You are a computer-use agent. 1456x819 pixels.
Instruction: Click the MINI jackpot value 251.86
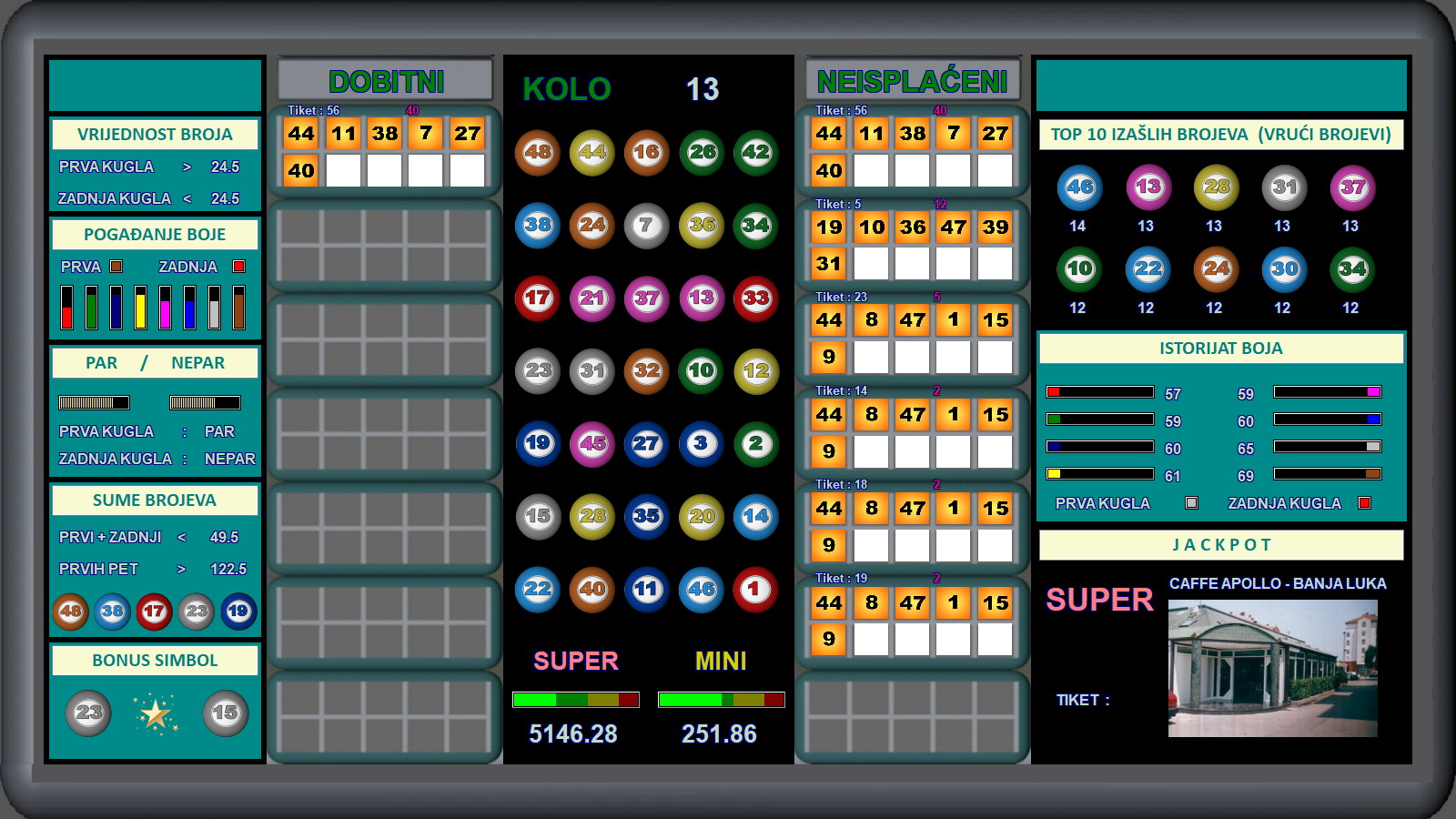click(x=719, y=733)
